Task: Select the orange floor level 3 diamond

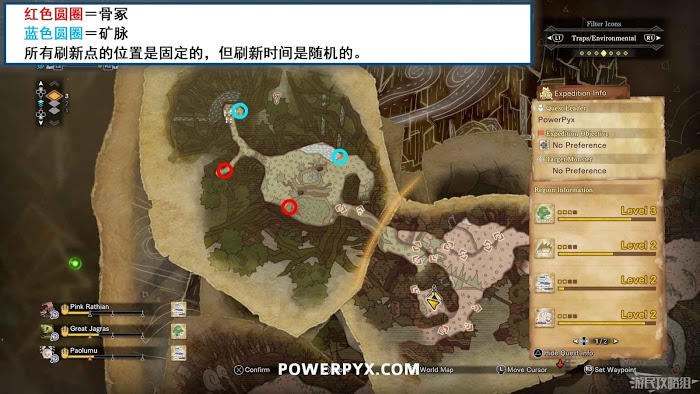Action: coord(54,96)
